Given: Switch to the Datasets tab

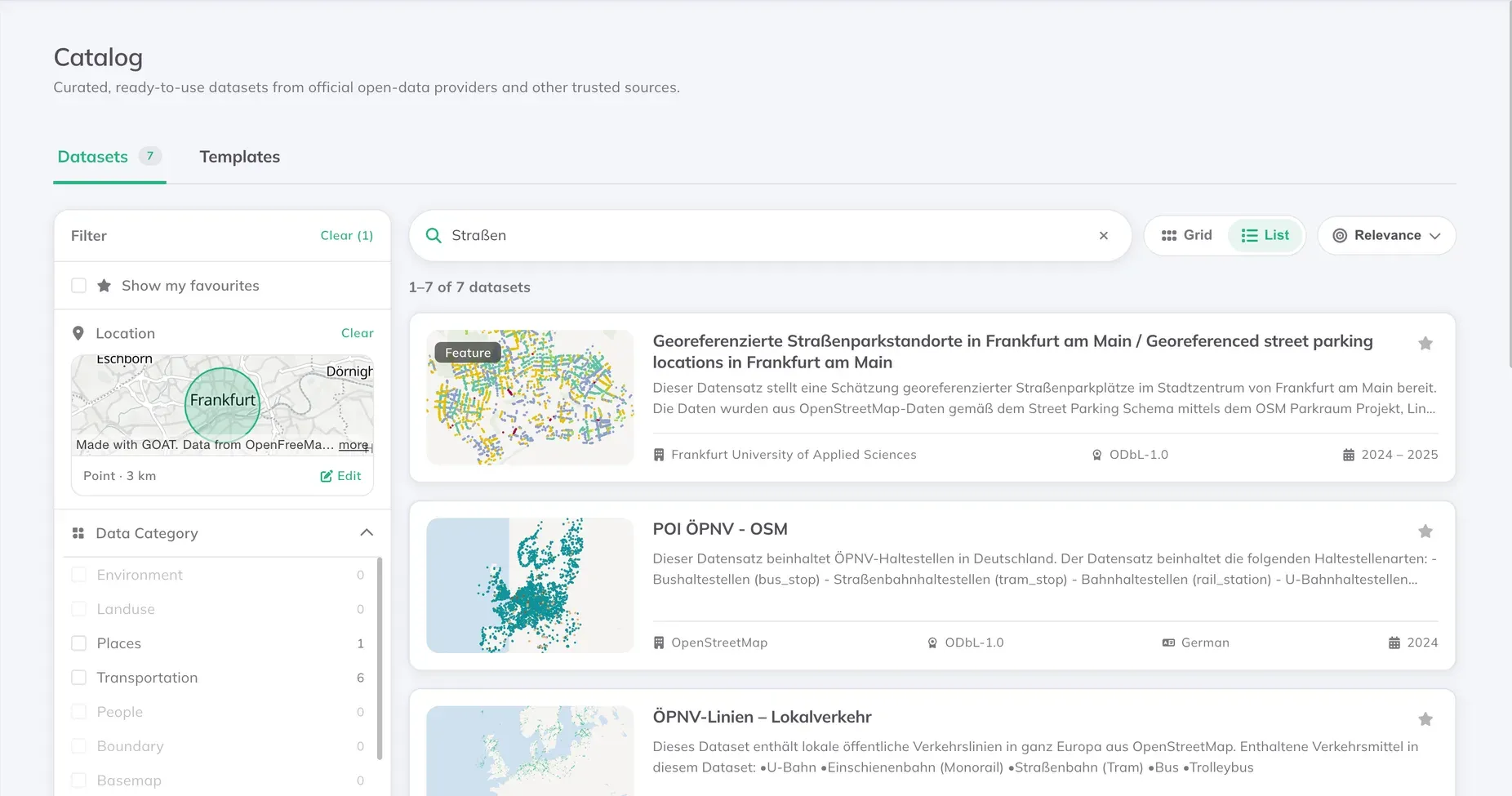Looking at the screenshot, I should (x=109, y=157).
